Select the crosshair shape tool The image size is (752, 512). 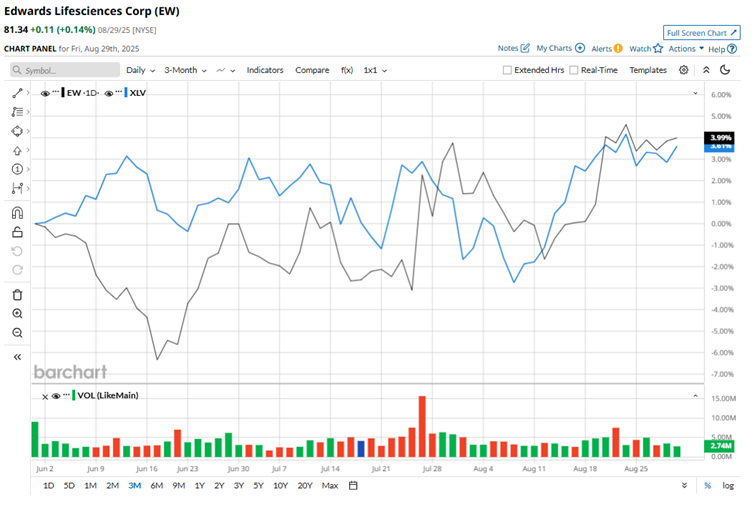[17, 131]
